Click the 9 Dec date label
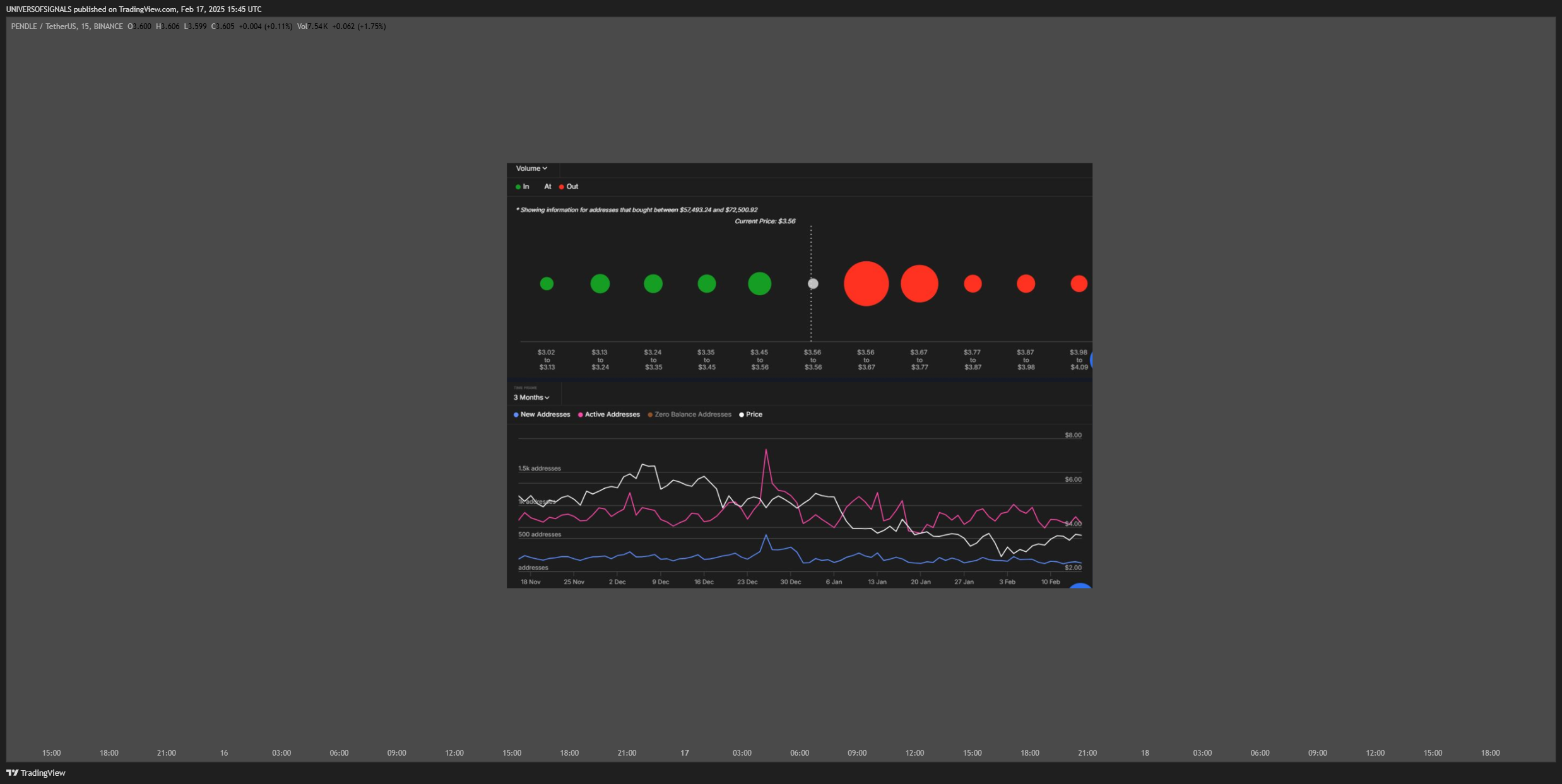This screenshot has width=1562, height=784. (660, 582)
